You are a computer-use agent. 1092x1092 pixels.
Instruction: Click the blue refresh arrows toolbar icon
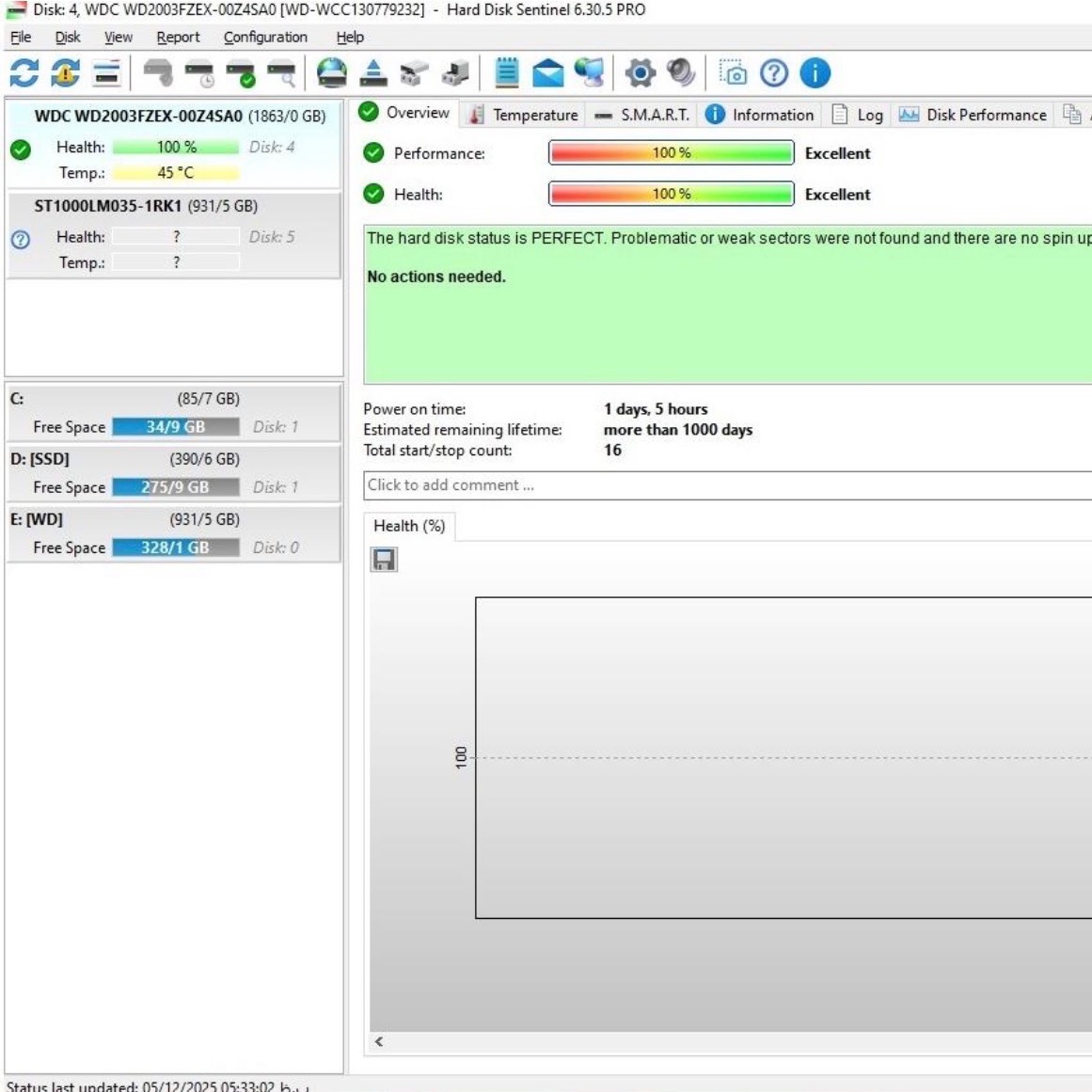tap(24, 72)
